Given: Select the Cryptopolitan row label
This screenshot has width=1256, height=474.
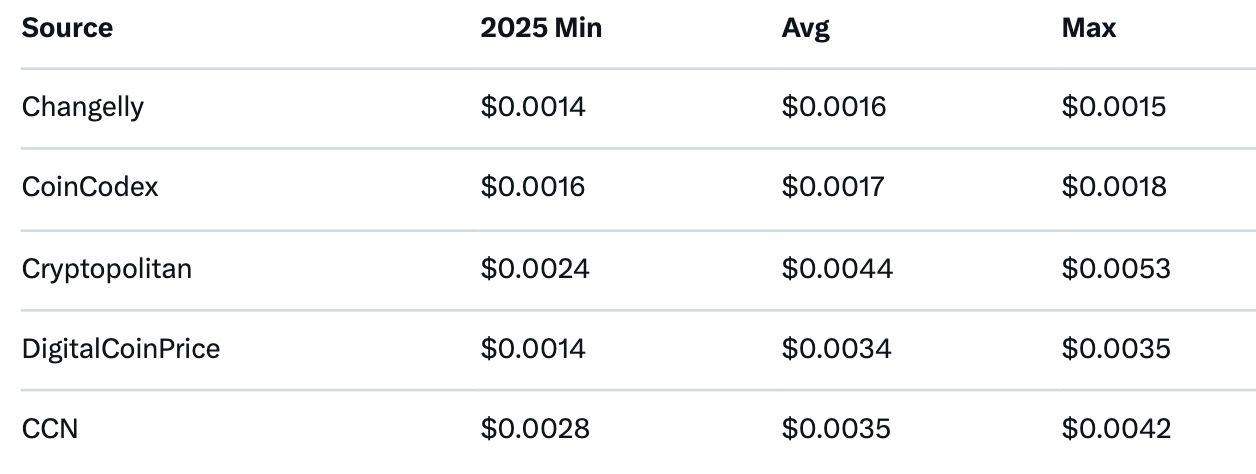Looking at the screenshot, I should (107, 268).
